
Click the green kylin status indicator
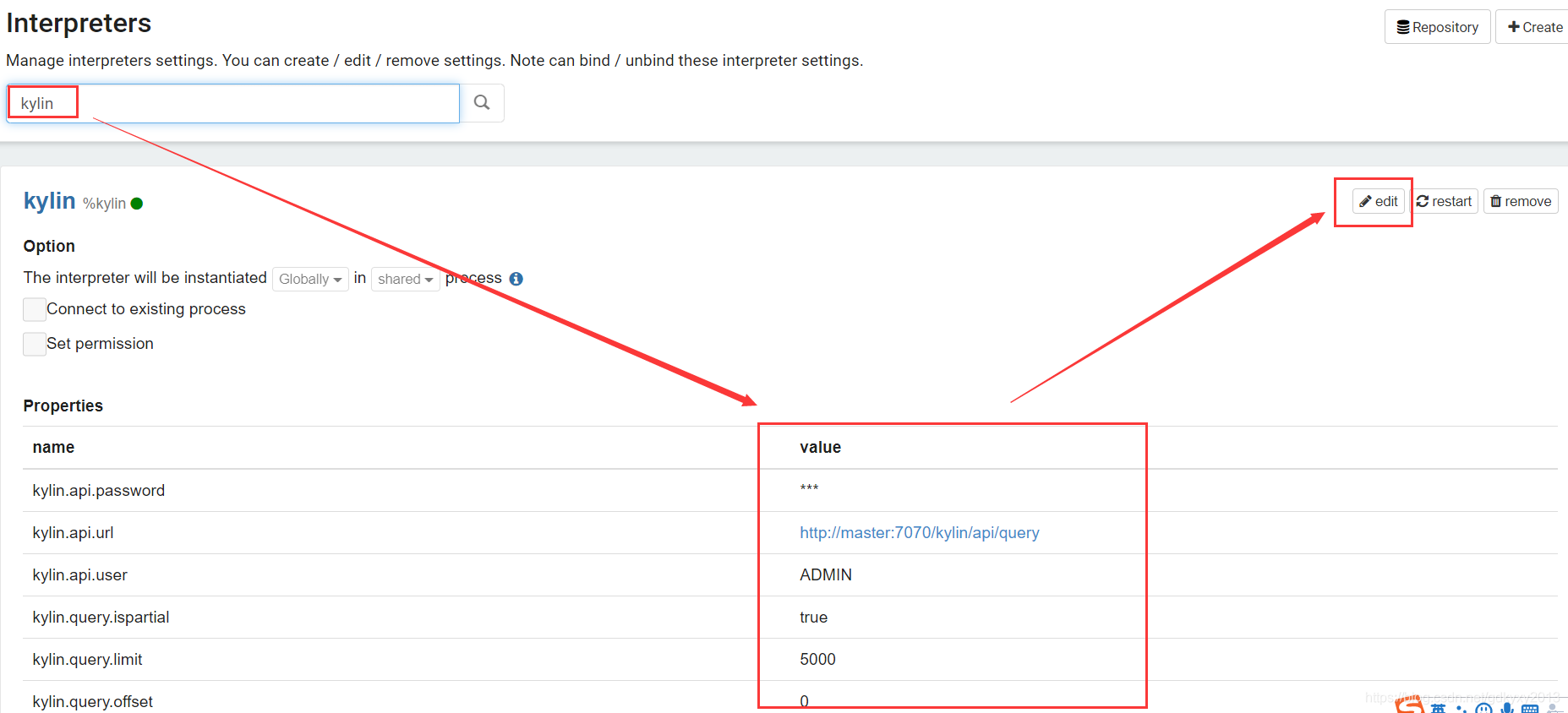(137, 204)
